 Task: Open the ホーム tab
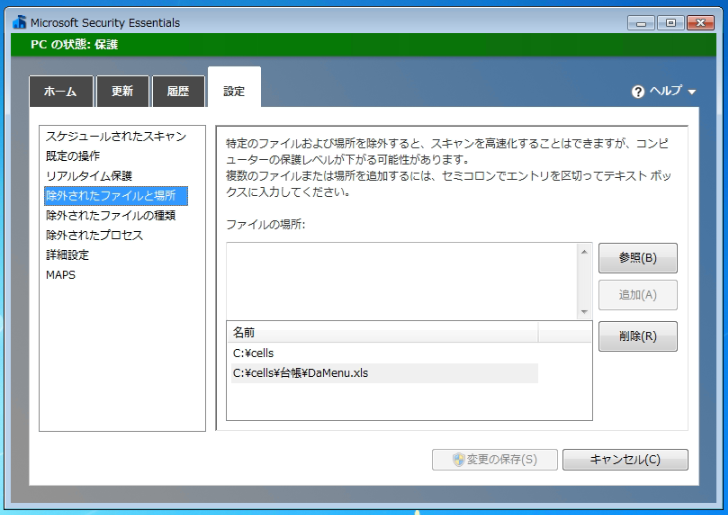(61, 91)
